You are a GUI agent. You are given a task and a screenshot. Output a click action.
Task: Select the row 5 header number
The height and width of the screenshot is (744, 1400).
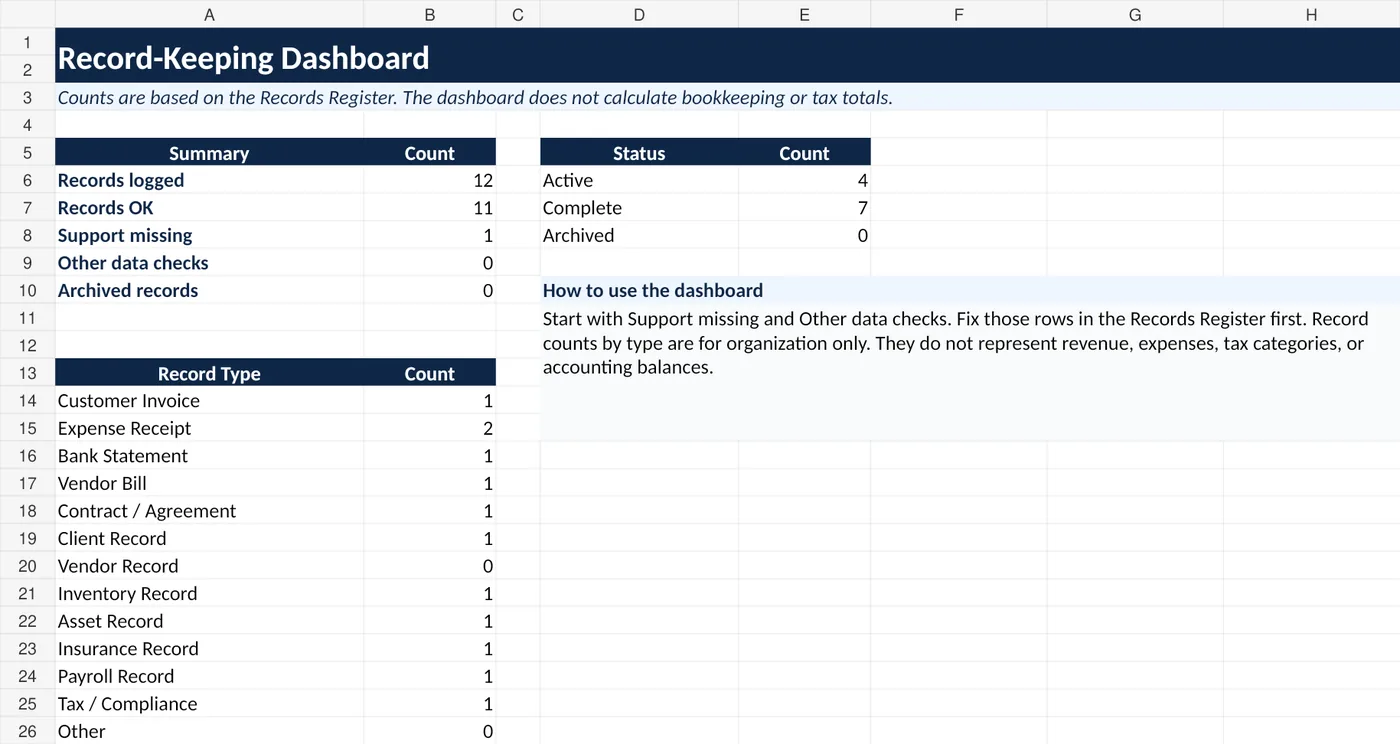(x=27, y=153)
